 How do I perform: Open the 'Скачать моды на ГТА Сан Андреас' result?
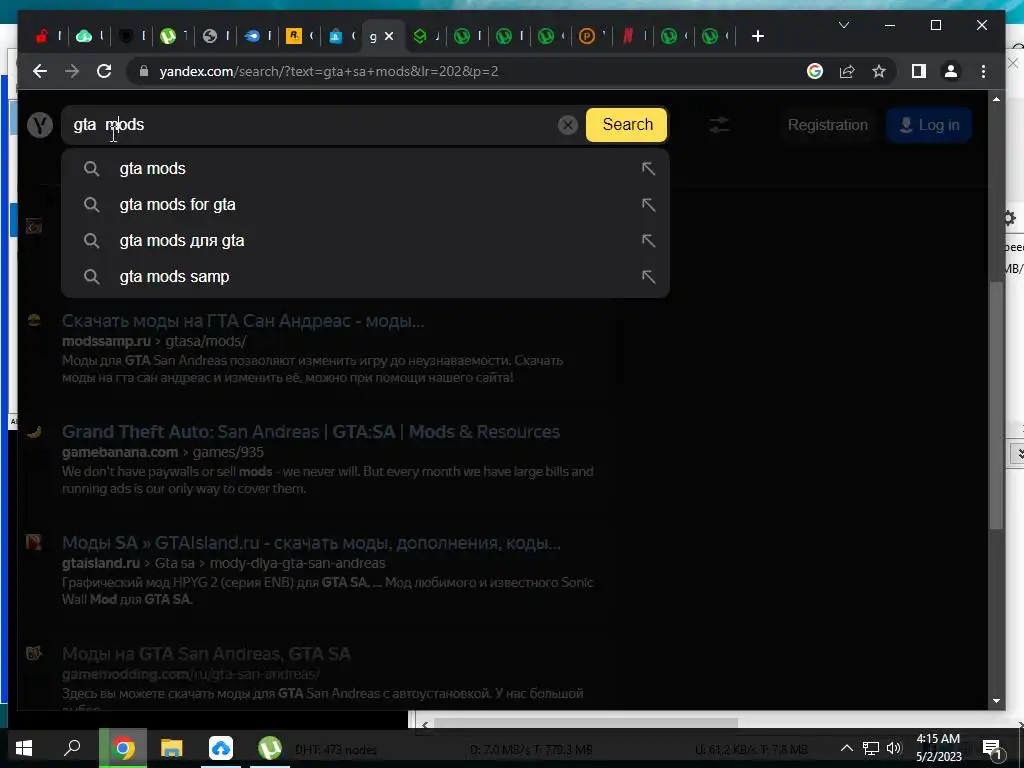(x=243, y=321)
